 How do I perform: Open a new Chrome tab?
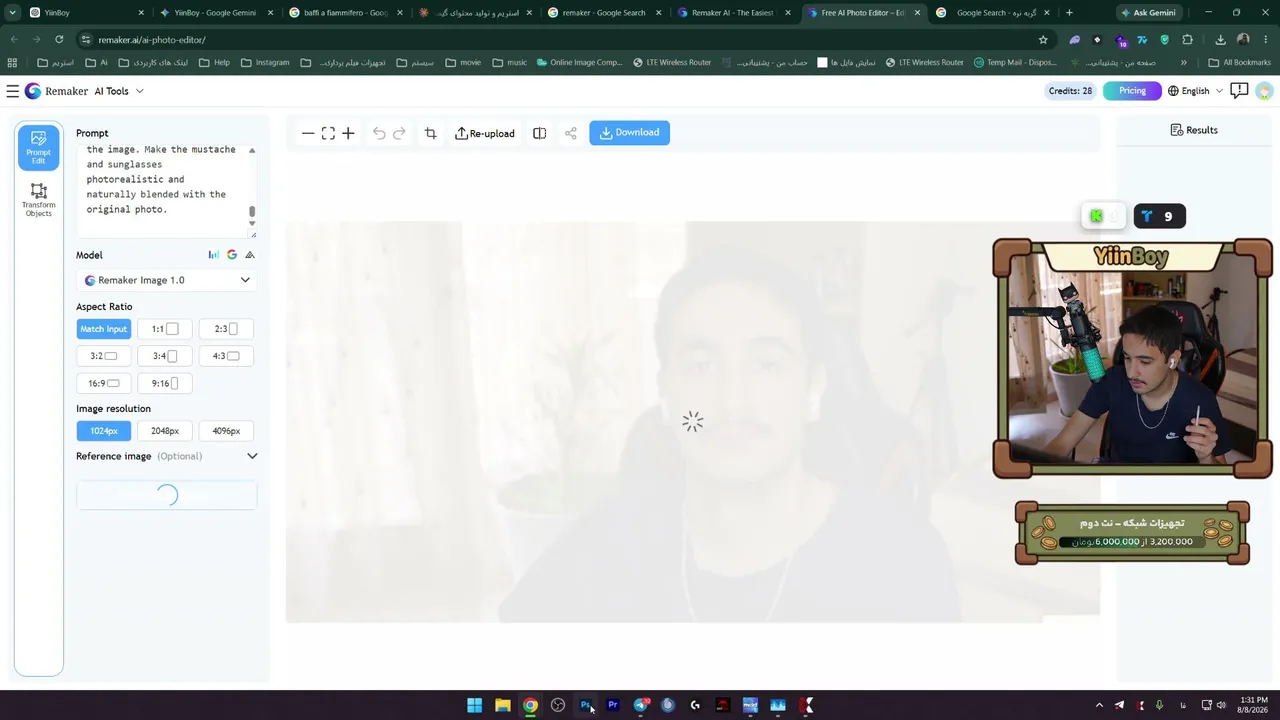1069,13
